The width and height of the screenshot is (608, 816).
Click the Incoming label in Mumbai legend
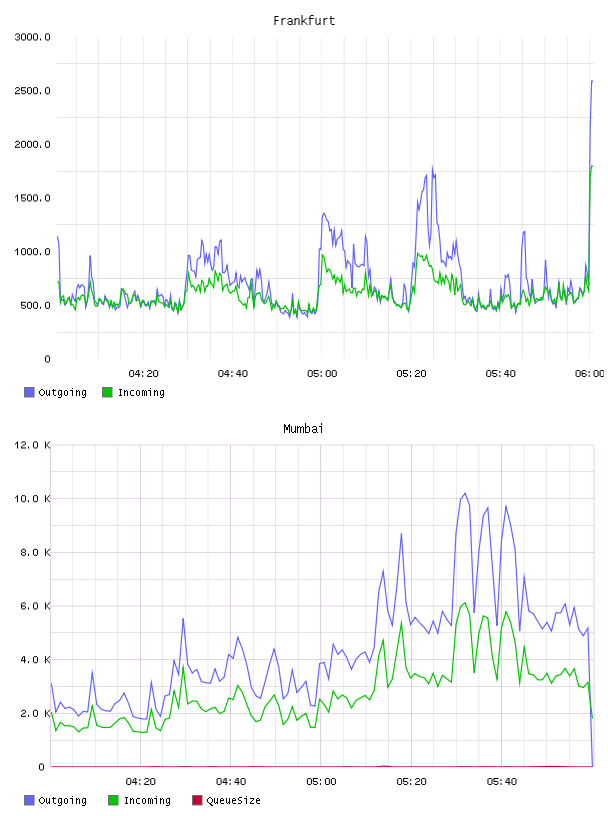pyautogui.click(x=147, y=800)
